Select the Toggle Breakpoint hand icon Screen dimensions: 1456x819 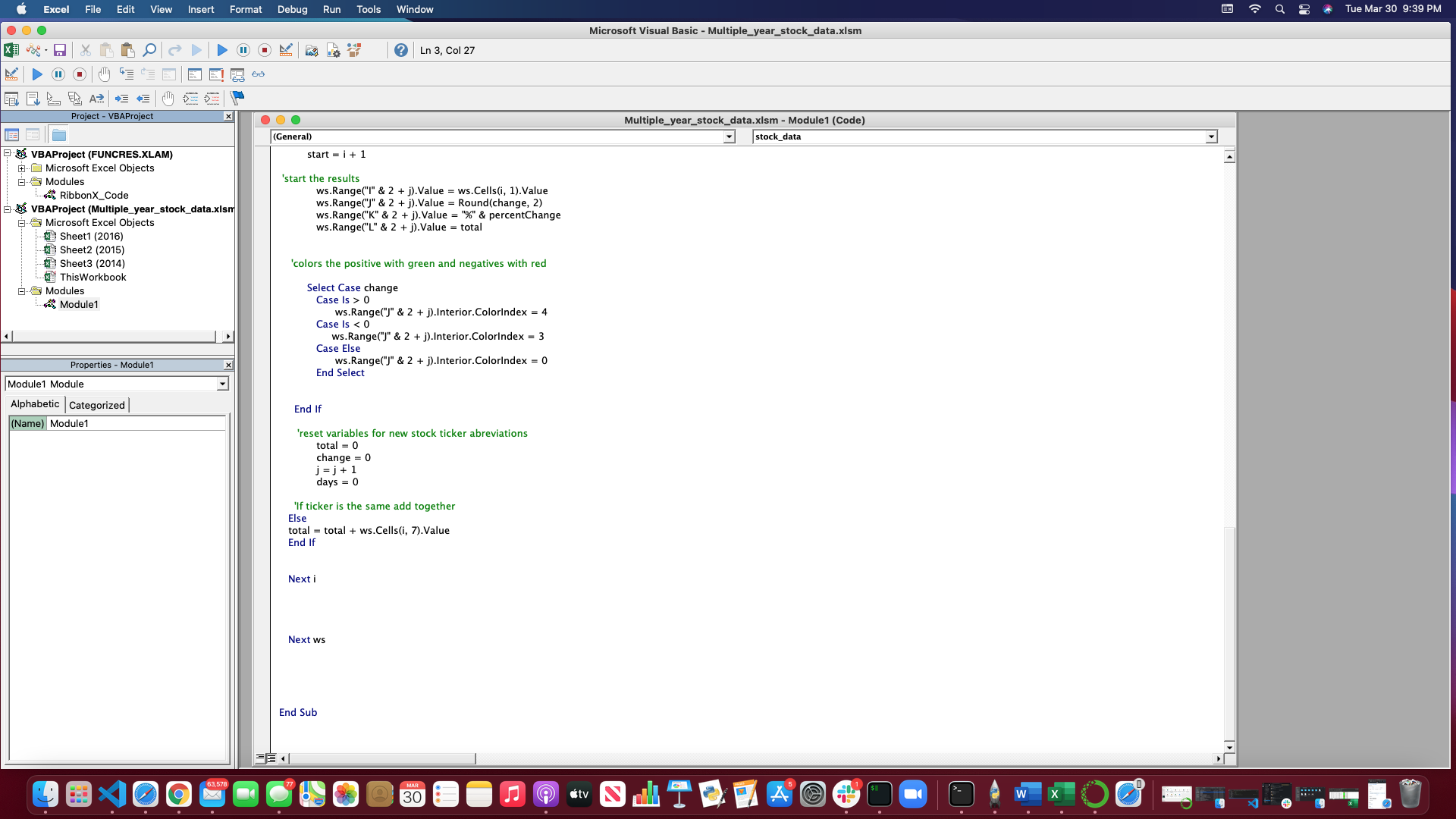click(104, 74)
